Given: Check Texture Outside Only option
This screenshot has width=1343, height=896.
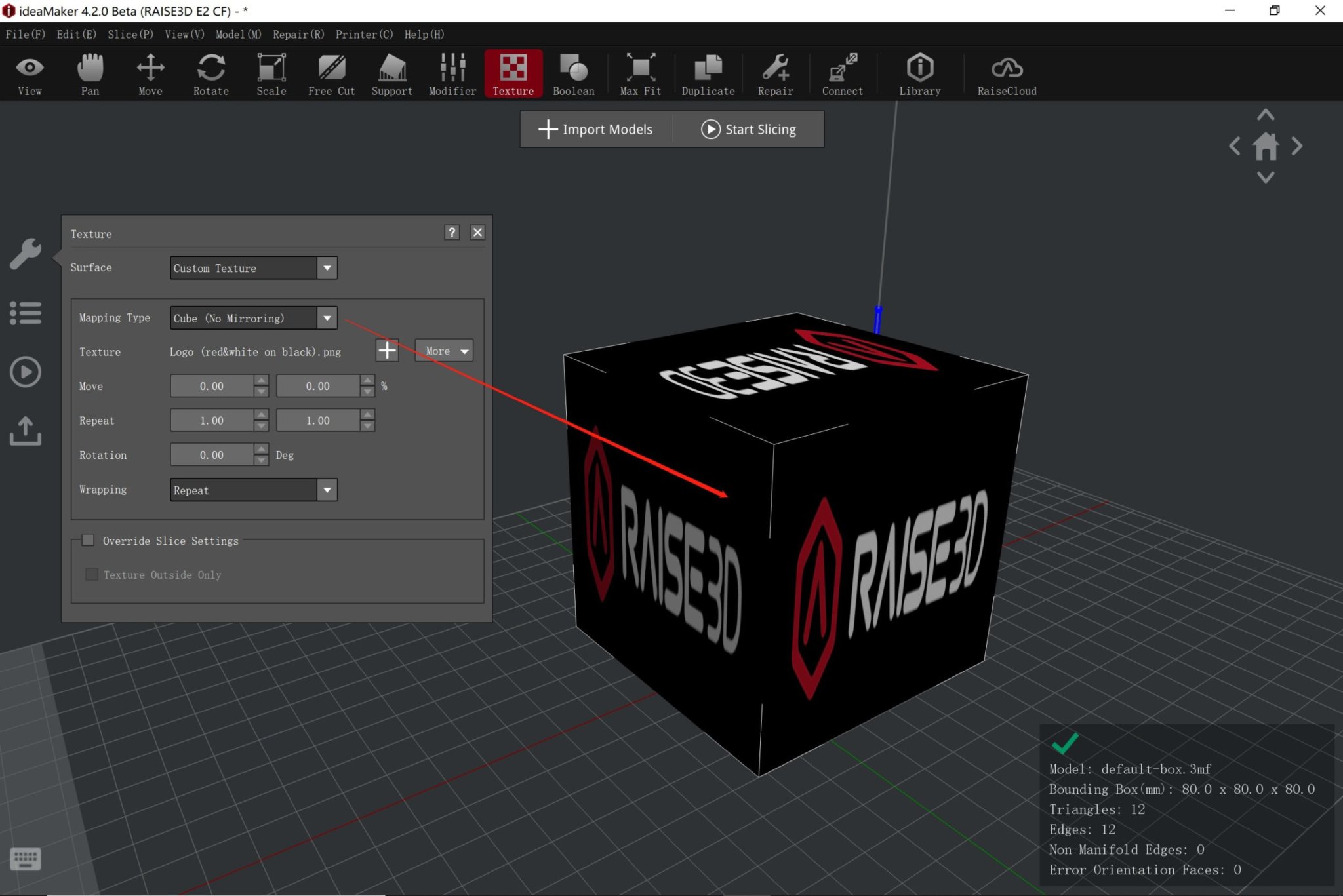Looking at the screenshot, I should point(92,574).
